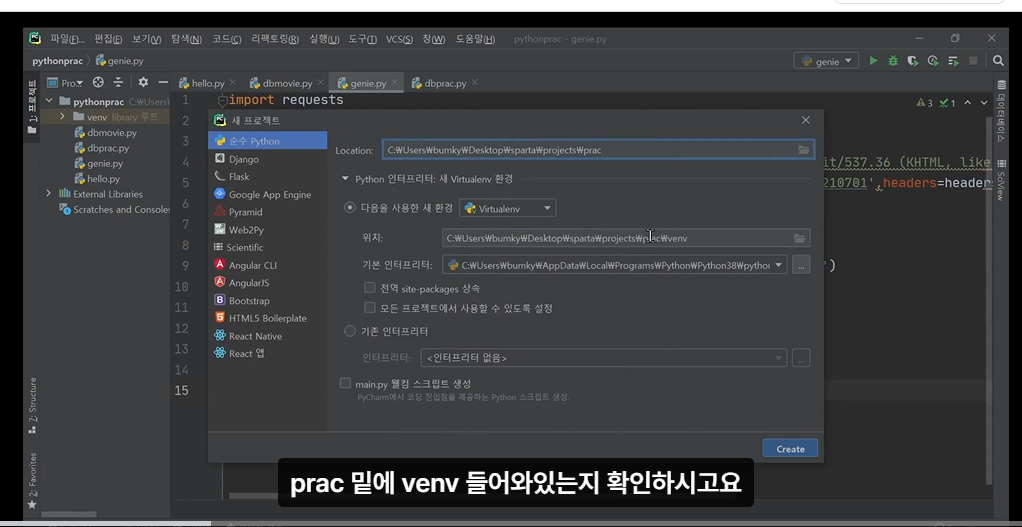Open Favorites tool window on left strip

(33, 480)
